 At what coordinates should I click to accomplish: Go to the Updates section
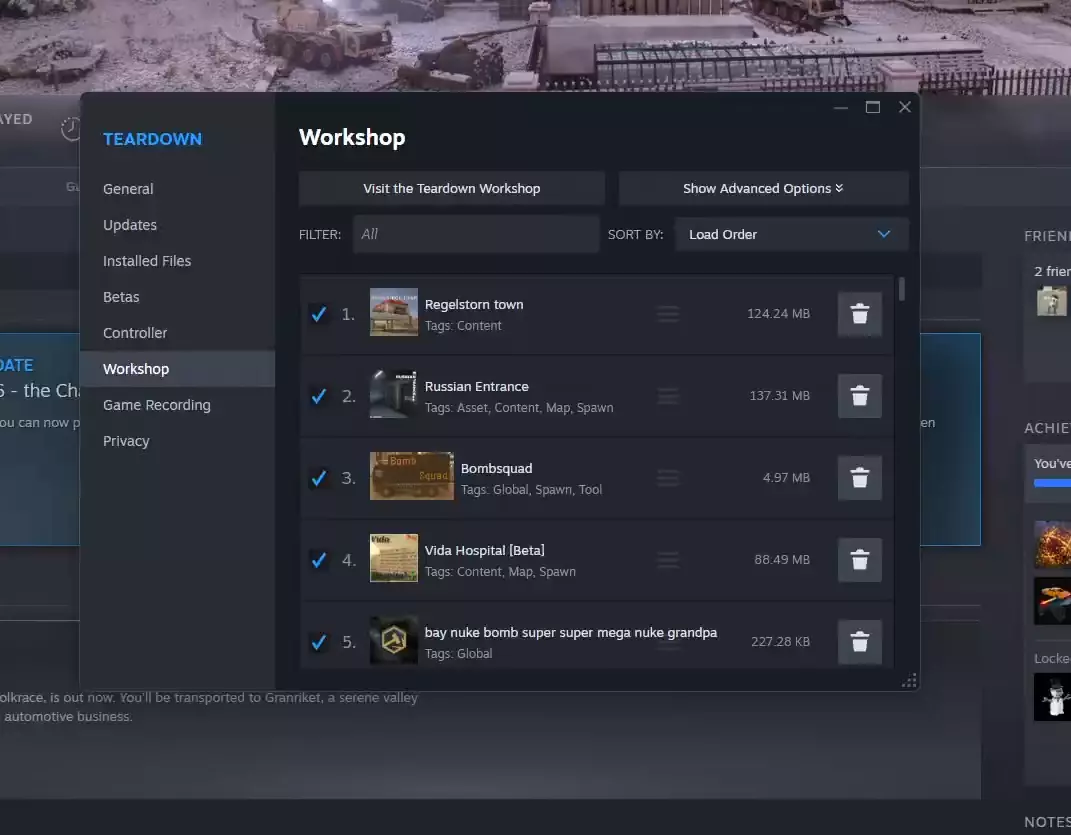coord(178,225)
